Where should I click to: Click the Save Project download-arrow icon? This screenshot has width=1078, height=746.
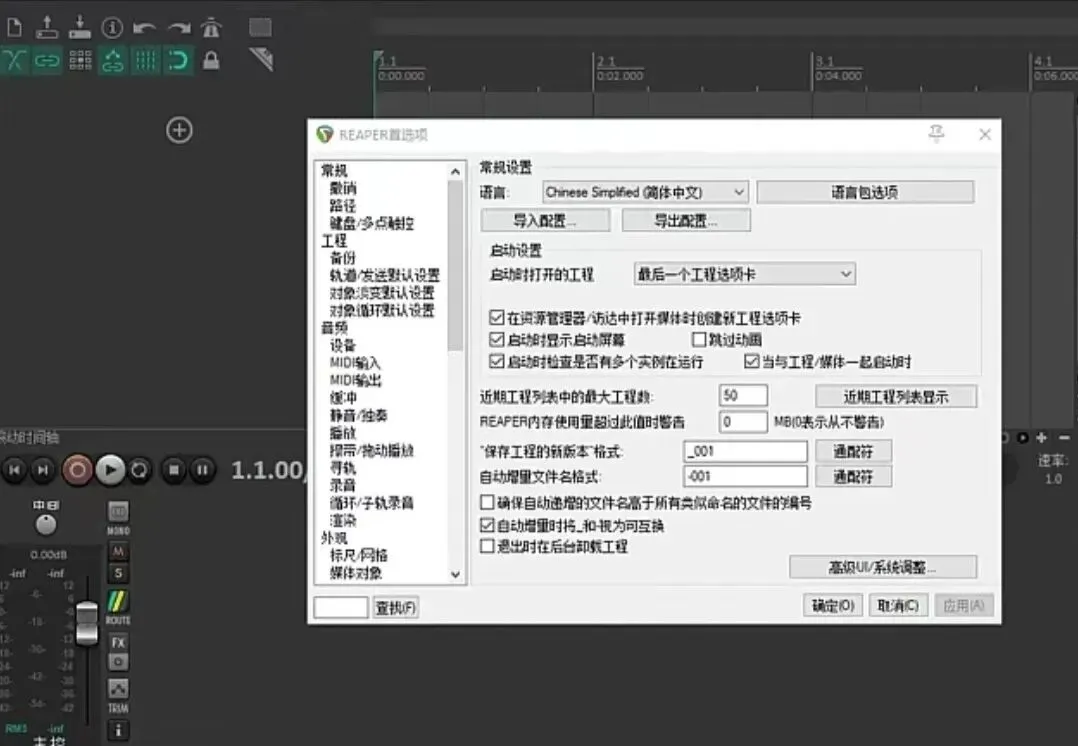pos(80,27)
